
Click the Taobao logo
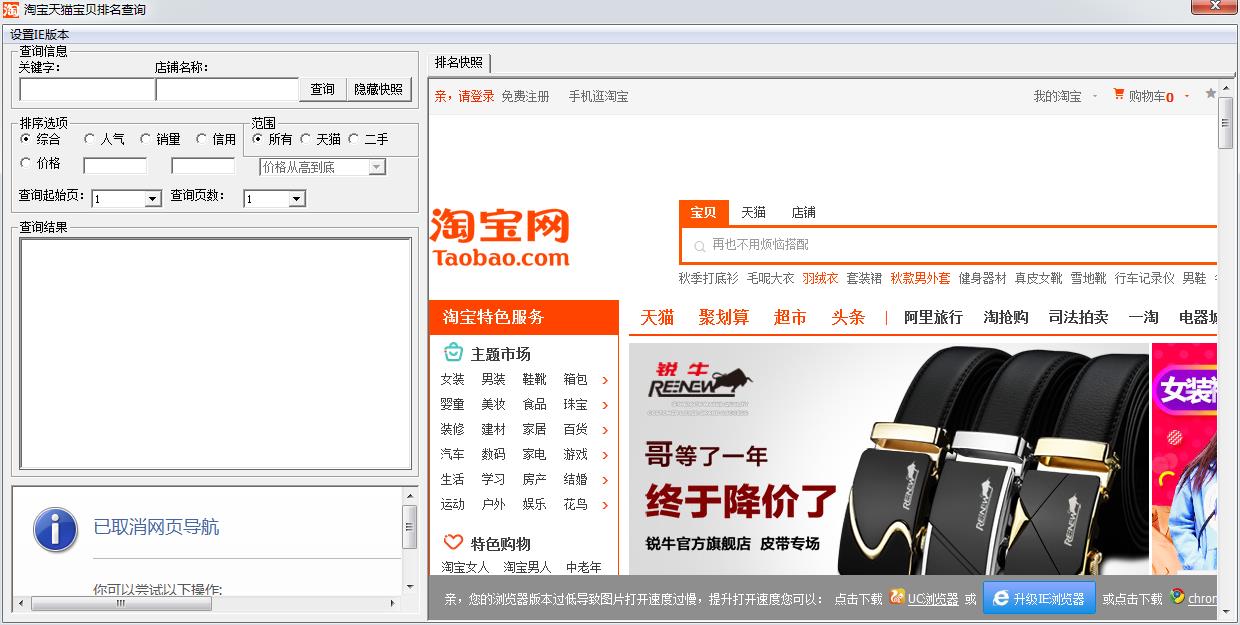click(500, 238)
